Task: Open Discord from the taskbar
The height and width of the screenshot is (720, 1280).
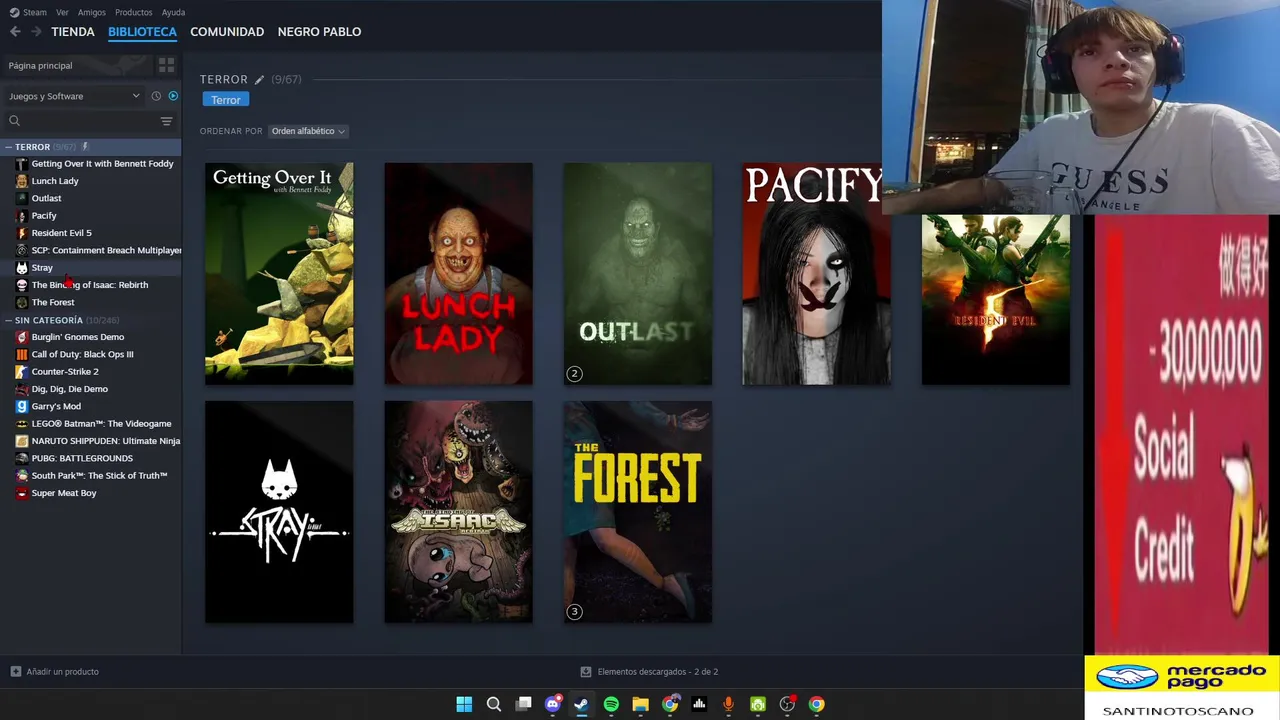Action: [552, 704]
